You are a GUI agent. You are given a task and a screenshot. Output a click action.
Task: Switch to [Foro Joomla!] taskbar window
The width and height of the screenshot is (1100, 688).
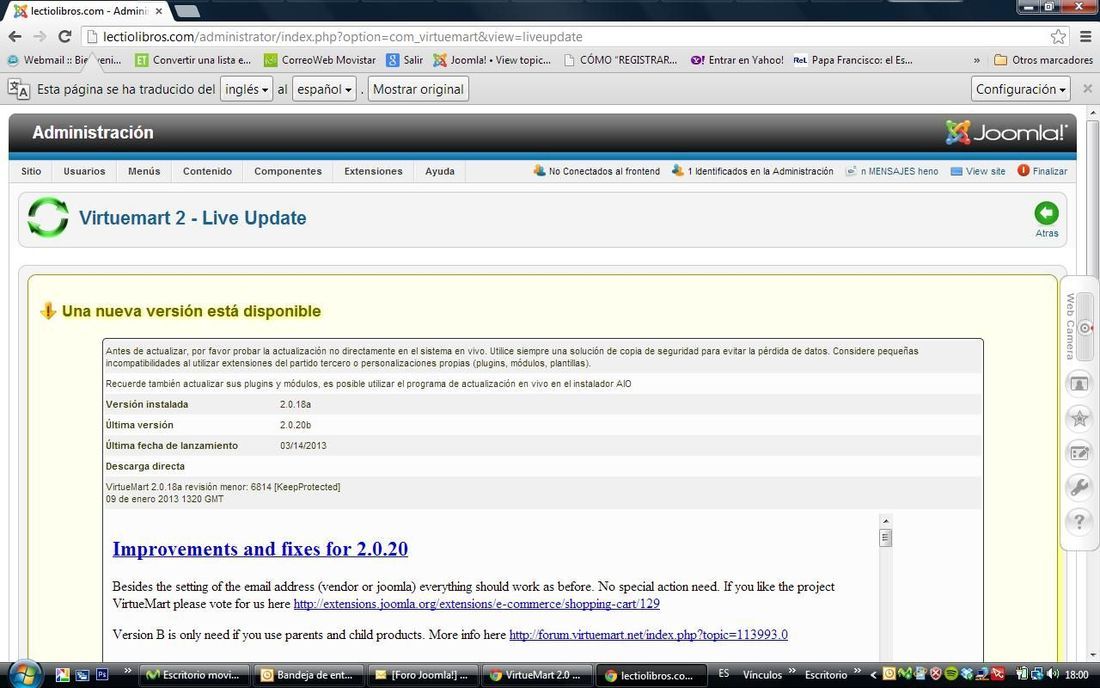click(x=422, y=675)
